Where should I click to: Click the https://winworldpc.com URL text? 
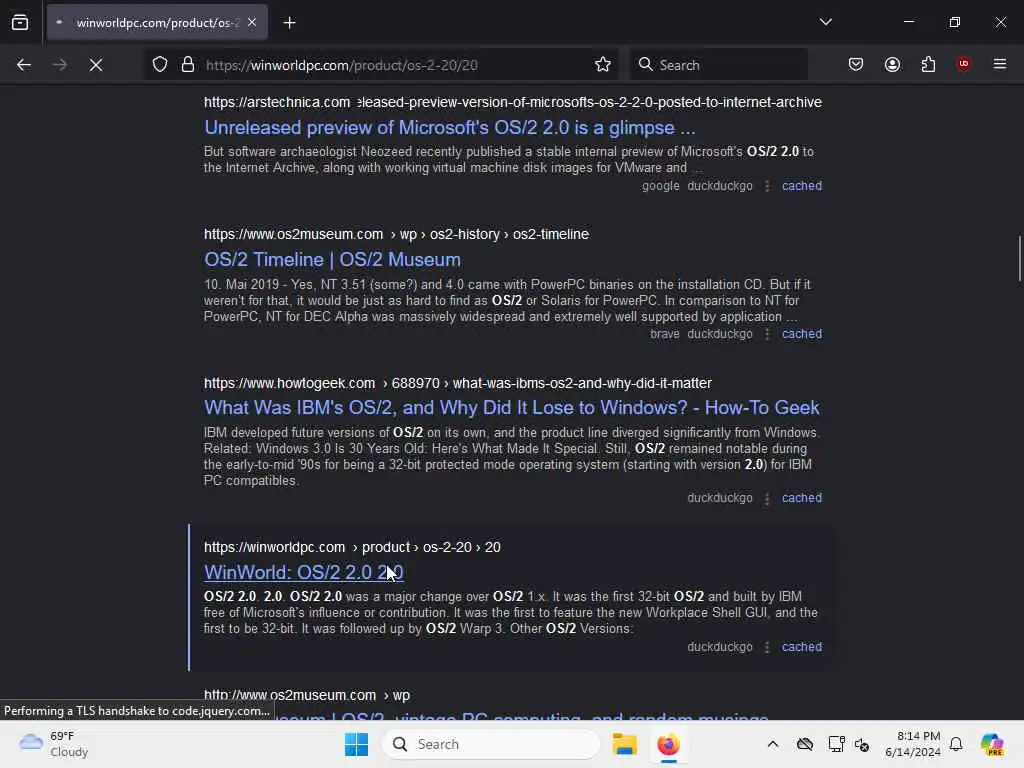point(274,547)
